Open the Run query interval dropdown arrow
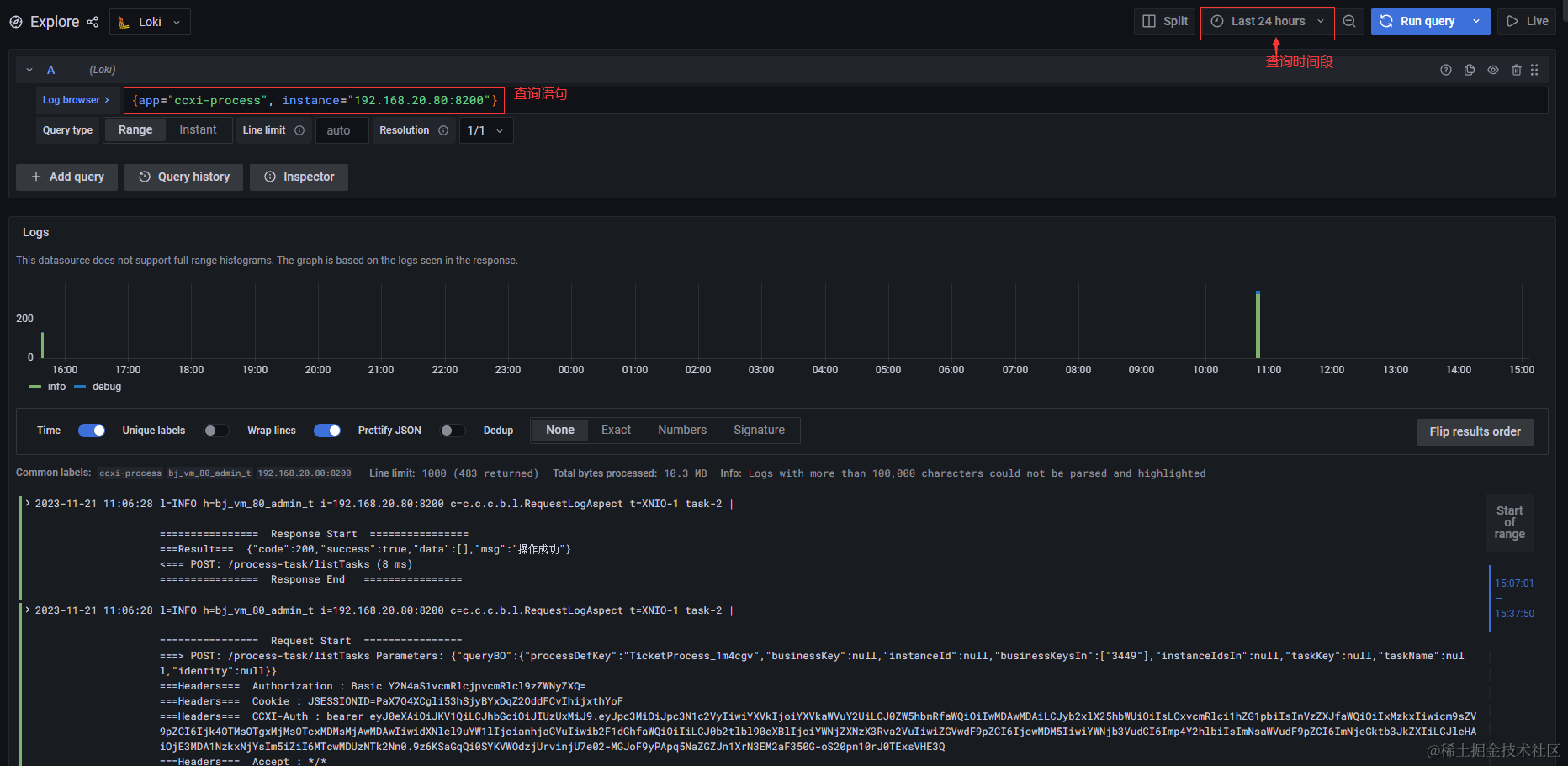This screenshot has width=1568, height=766. 1476,22
